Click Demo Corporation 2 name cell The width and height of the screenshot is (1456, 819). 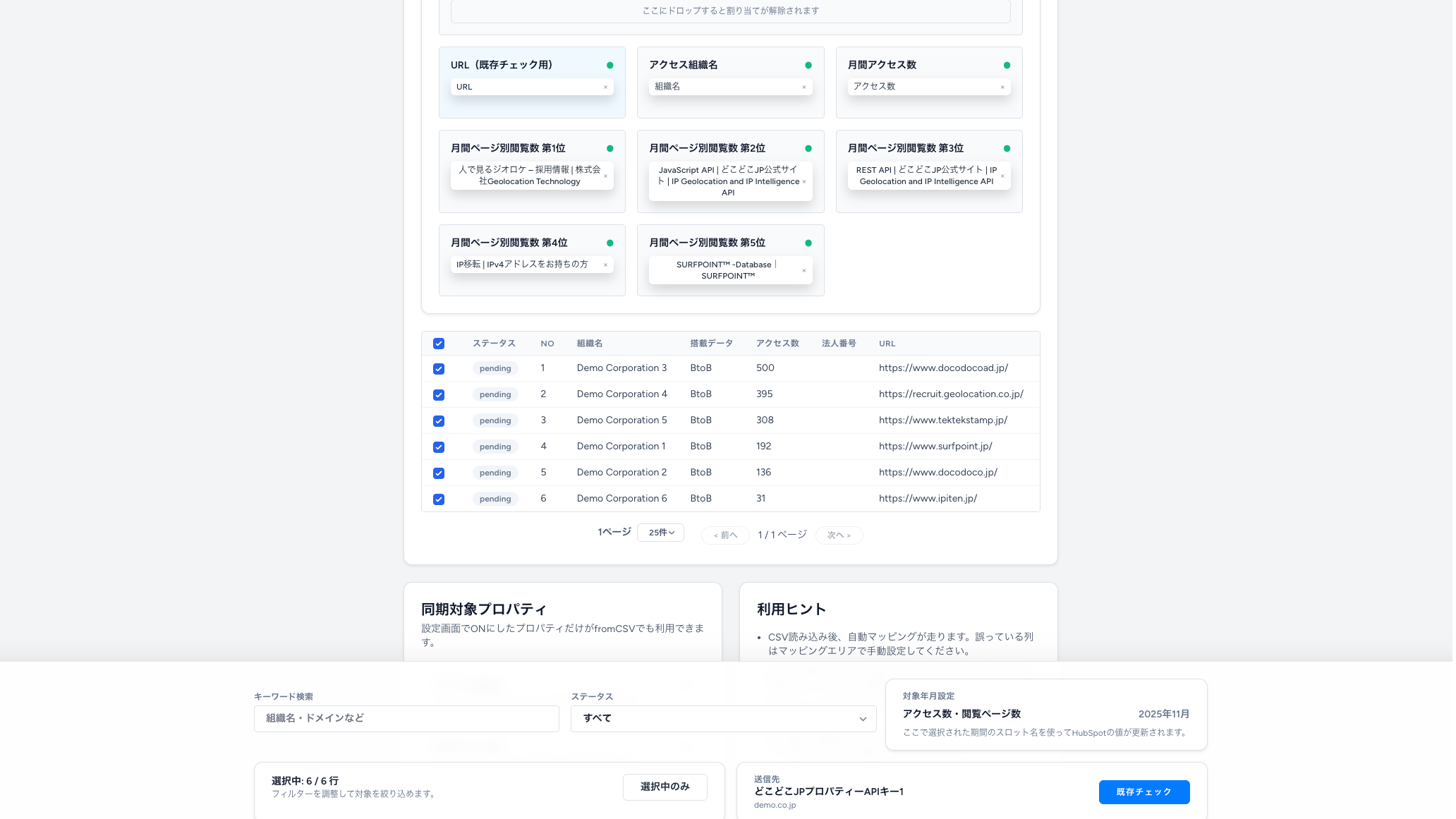point(621,473)
